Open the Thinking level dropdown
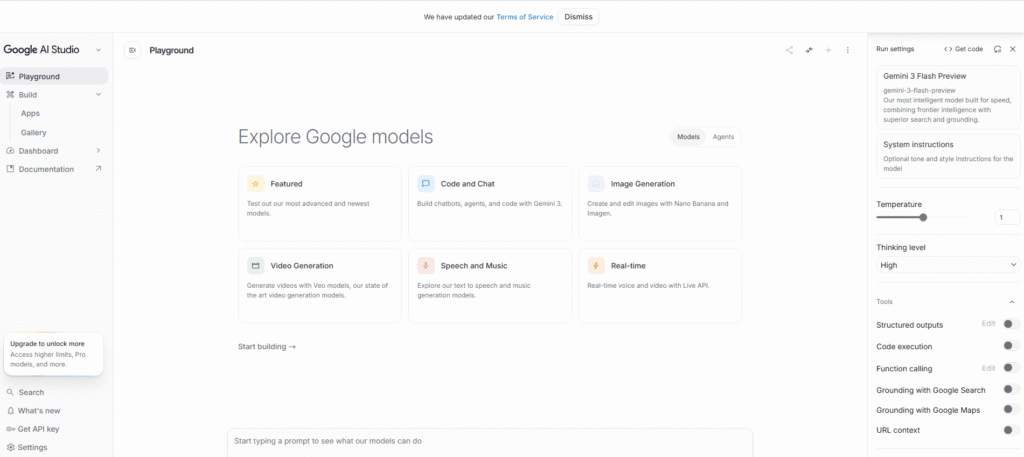1024x457 pixels. (947, 265)
